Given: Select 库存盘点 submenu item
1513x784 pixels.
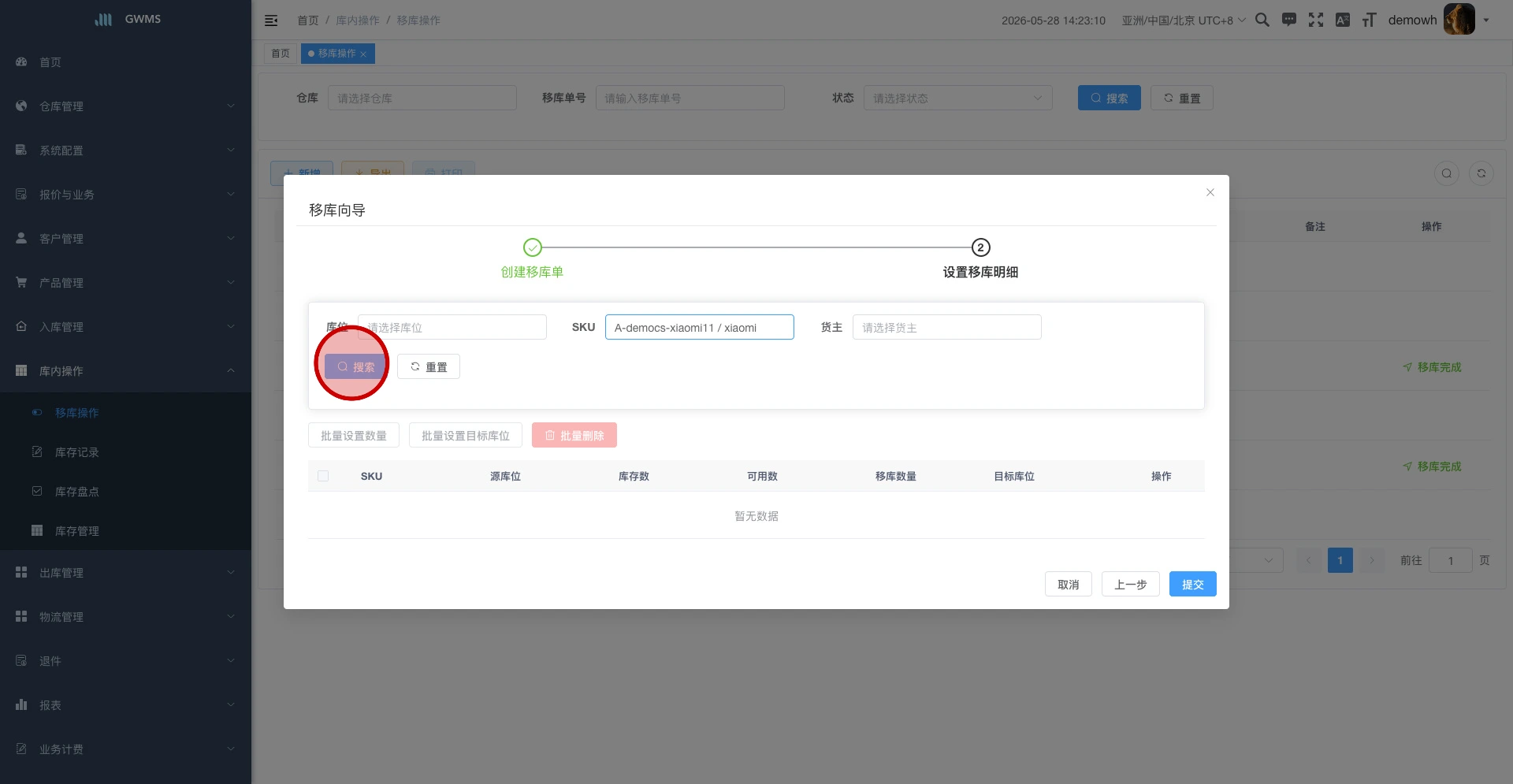Looking at the screenshot, I should point(126,491).
